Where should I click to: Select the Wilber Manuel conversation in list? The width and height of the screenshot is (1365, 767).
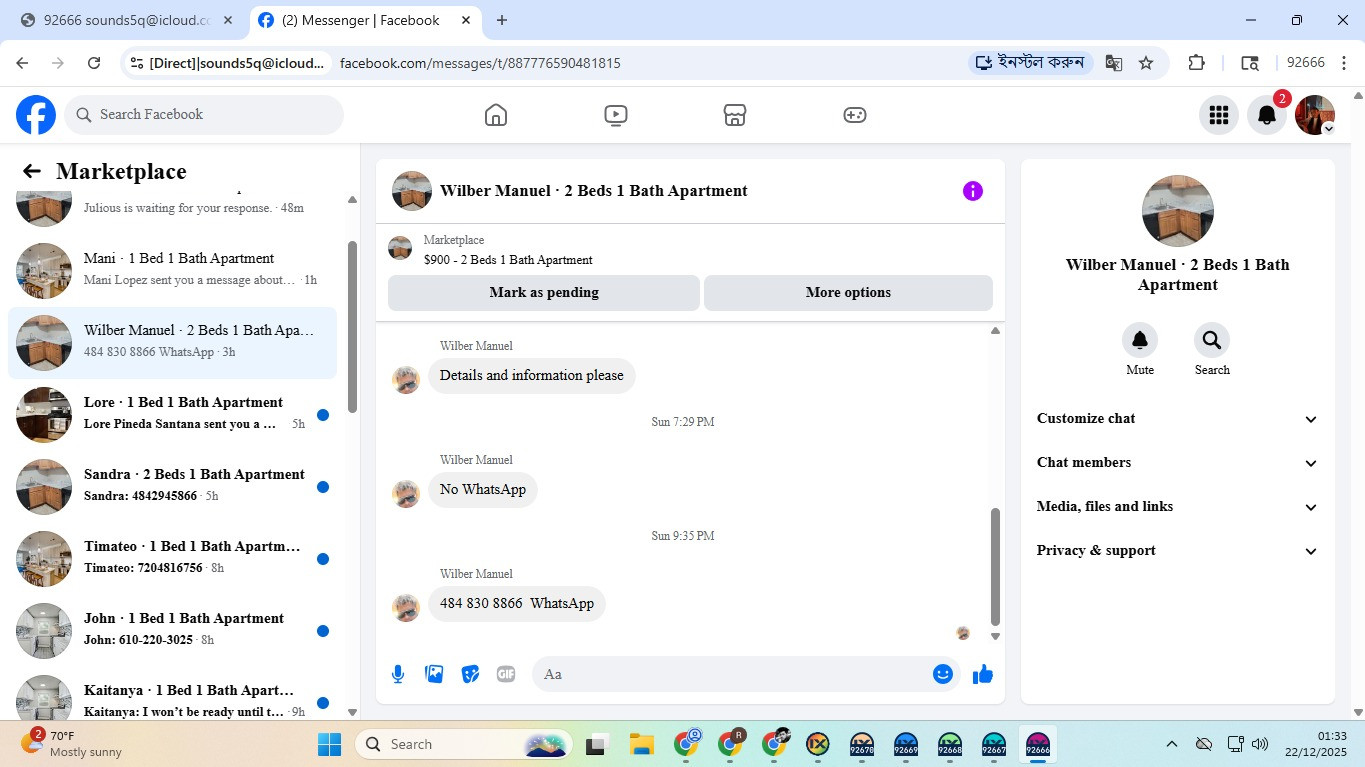click(x=172, y=342)
